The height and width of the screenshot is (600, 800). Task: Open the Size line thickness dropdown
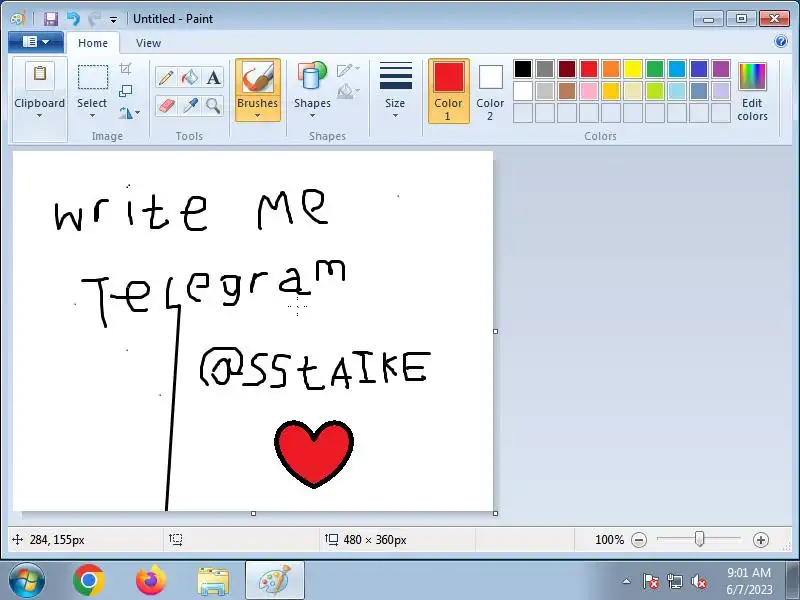(395, 91)
